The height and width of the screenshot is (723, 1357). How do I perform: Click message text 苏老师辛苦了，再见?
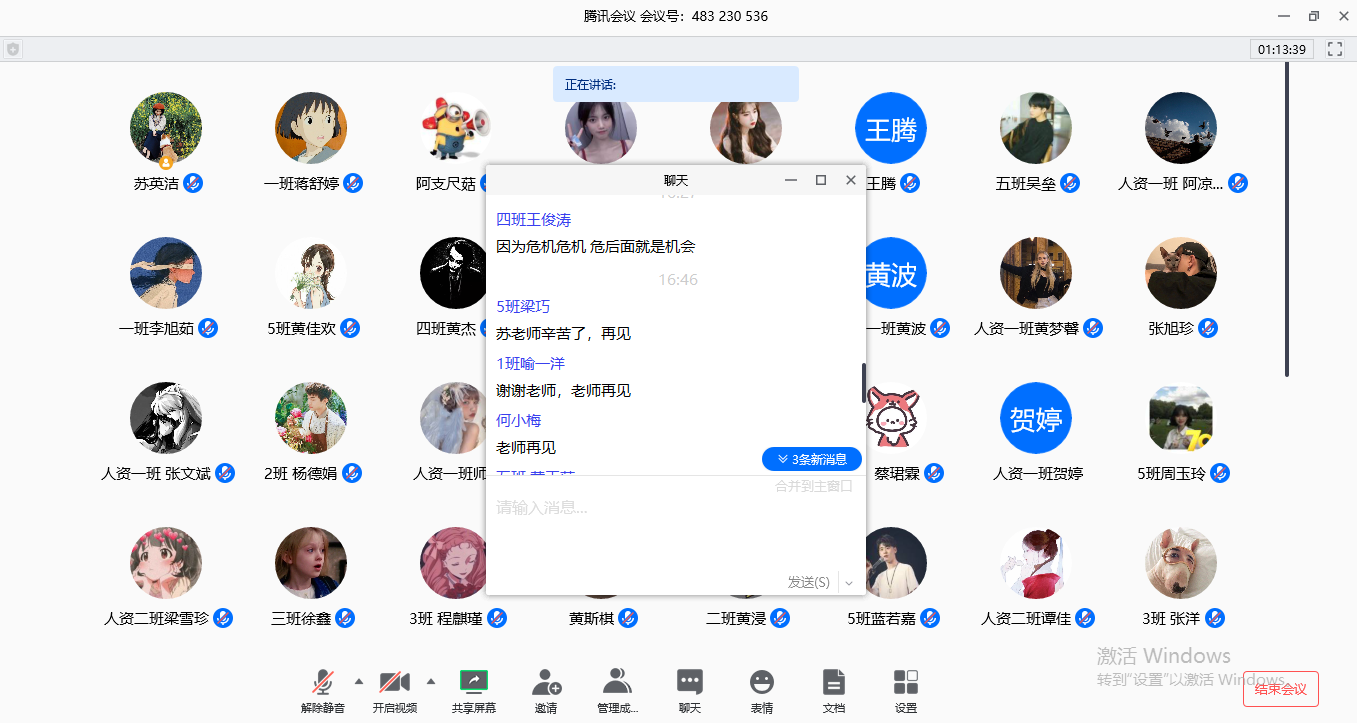564,334
